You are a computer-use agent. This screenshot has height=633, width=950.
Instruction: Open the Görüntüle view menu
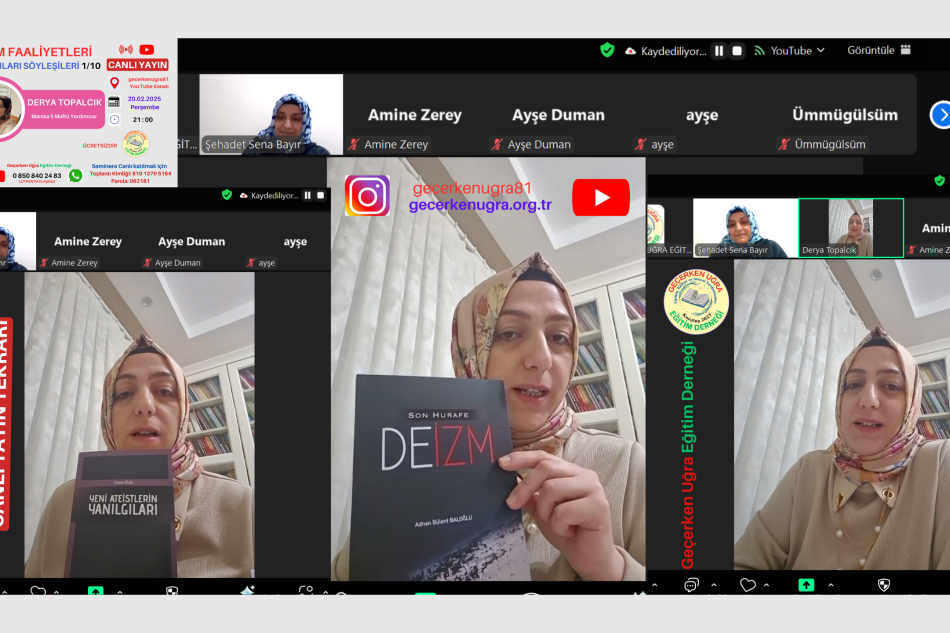pos(879,50)
